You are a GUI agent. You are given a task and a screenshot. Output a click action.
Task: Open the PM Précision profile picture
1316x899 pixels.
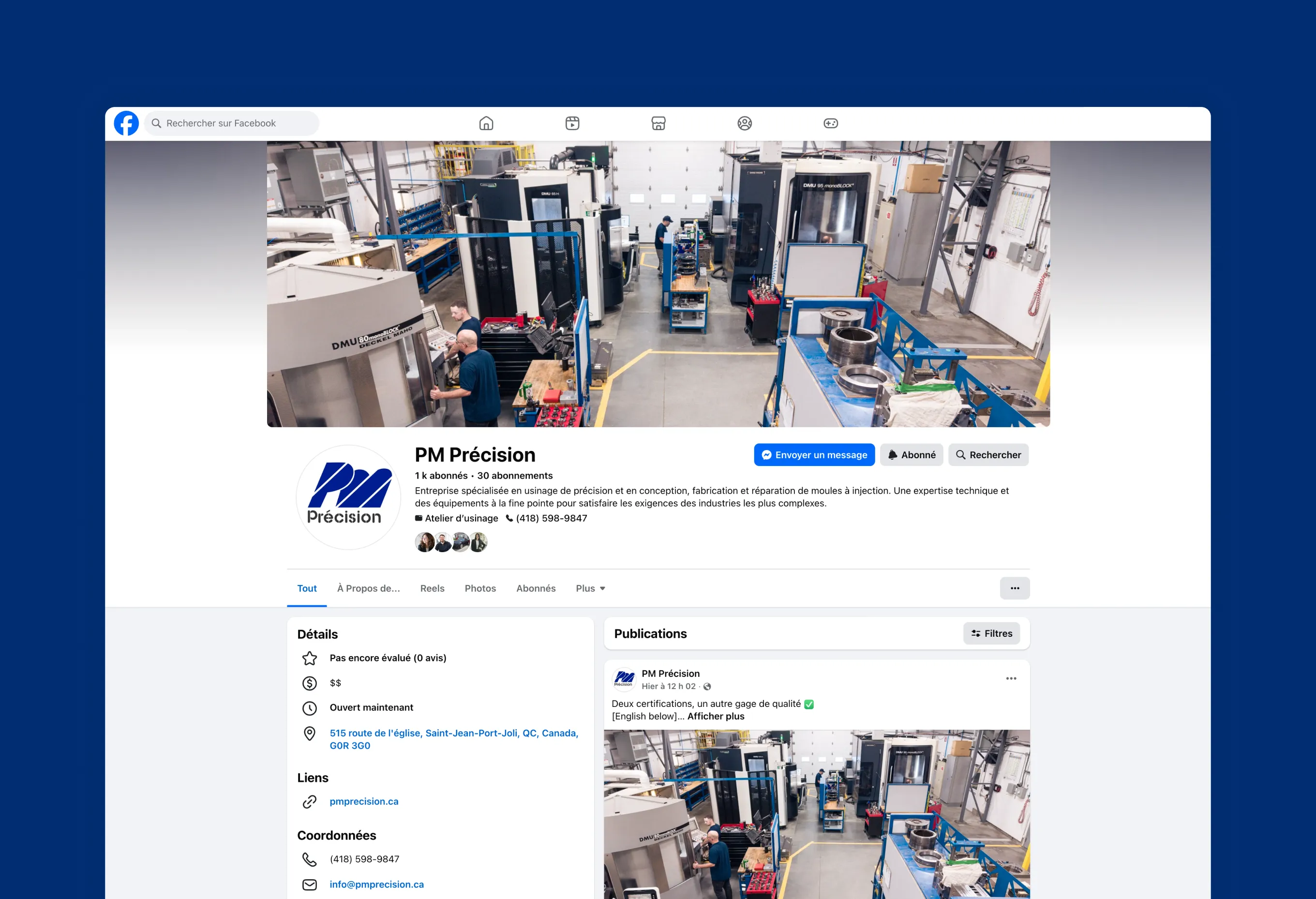coord(348,497)
